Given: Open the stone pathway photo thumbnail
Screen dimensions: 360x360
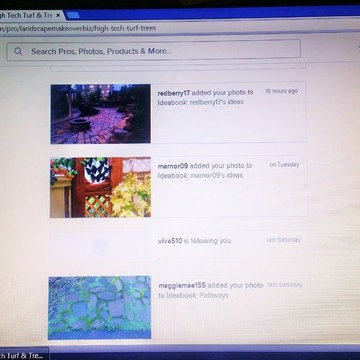Looking at the screenshot, I should point(99,307).
